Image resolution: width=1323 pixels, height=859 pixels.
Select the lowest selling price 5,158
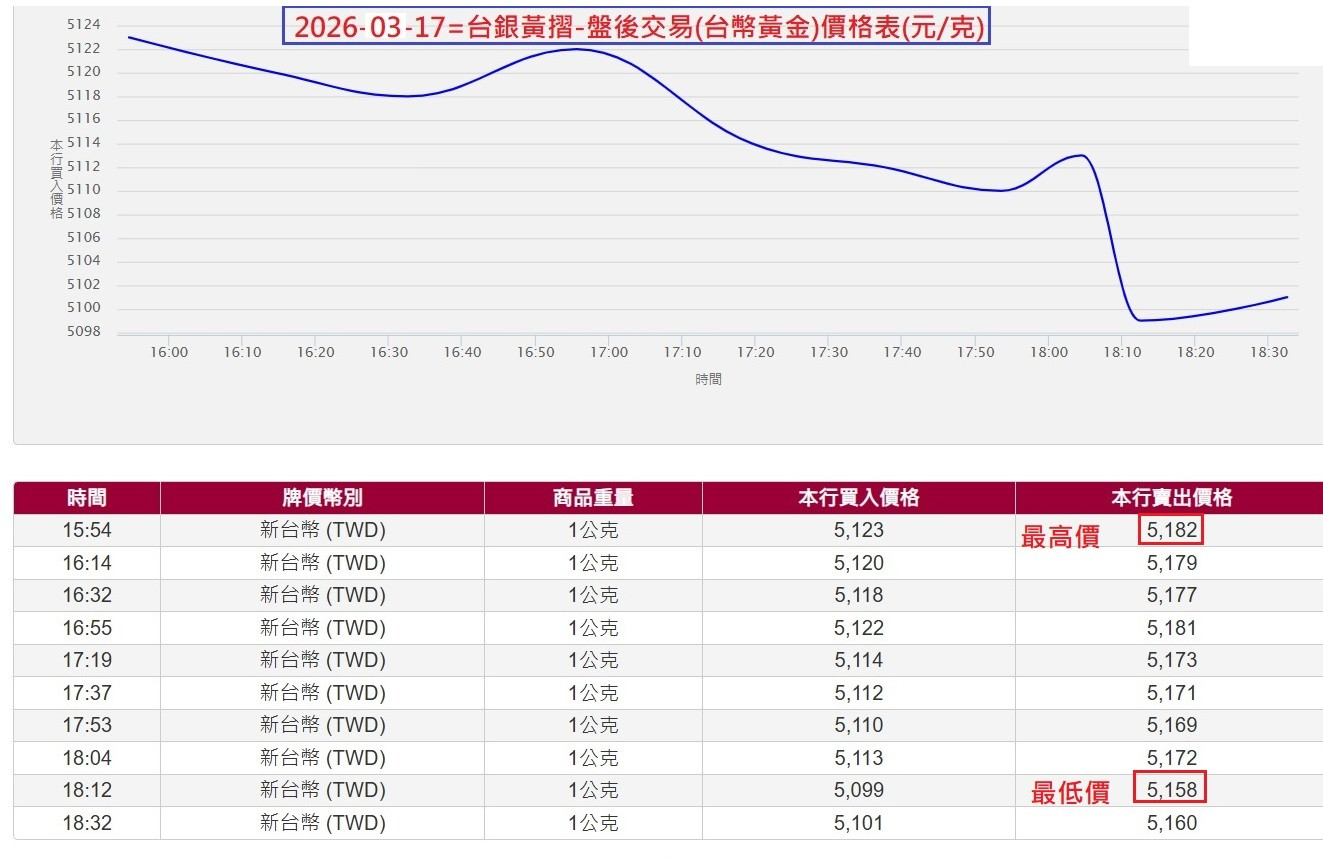(x=1170, y=790)
